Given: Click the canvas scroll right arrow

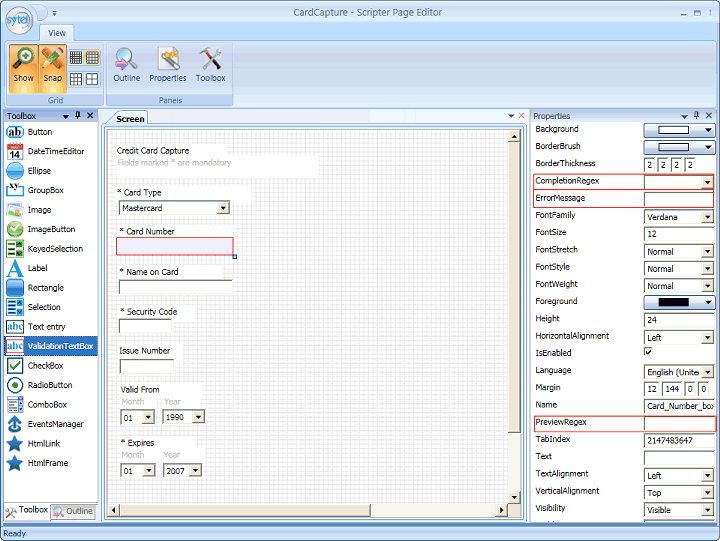Looking at the screenshot, I should coord(501,510).
